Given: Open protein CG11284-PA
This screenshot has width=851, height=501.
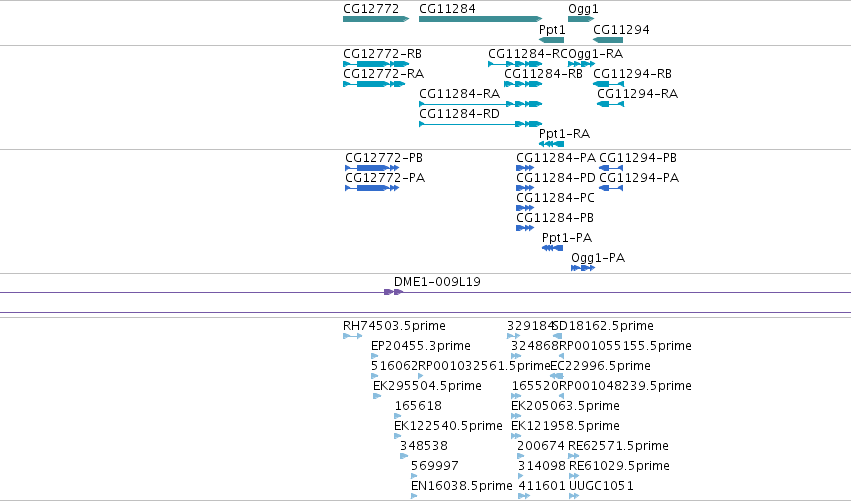Looking at the screenshot, I should 556,158.
